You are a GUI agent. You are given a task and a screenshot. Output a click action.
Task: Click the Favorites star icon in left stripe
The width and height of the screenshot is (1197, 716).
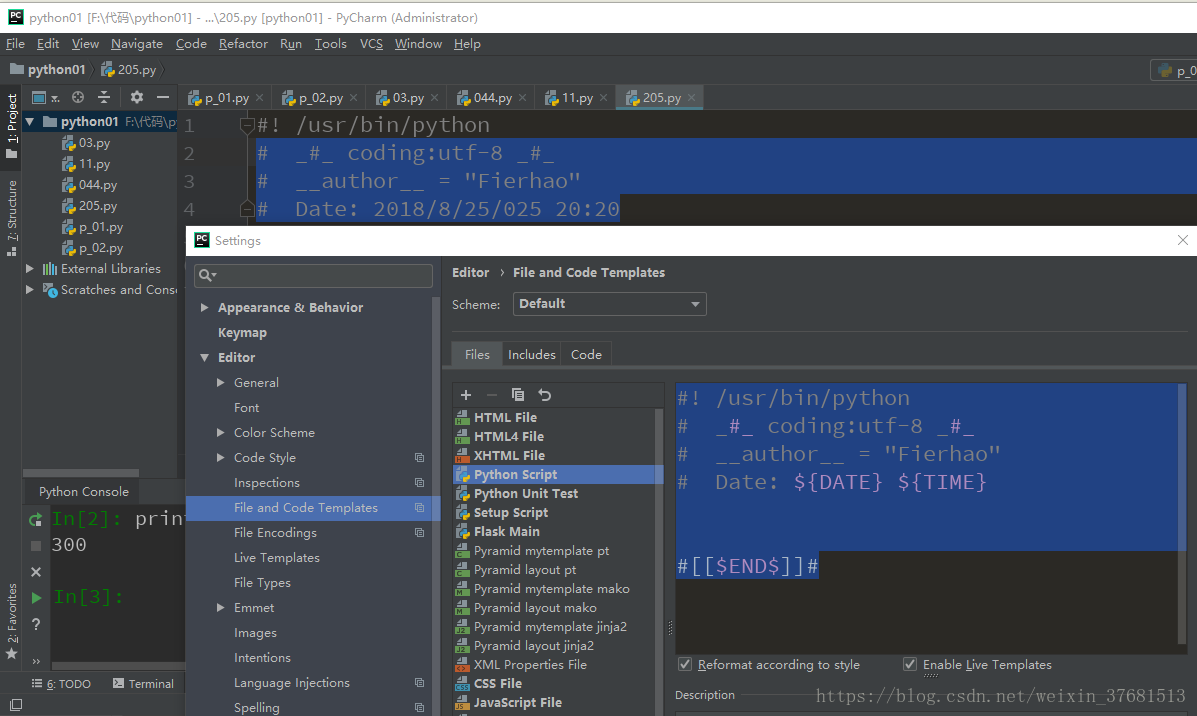coord(11,653)
